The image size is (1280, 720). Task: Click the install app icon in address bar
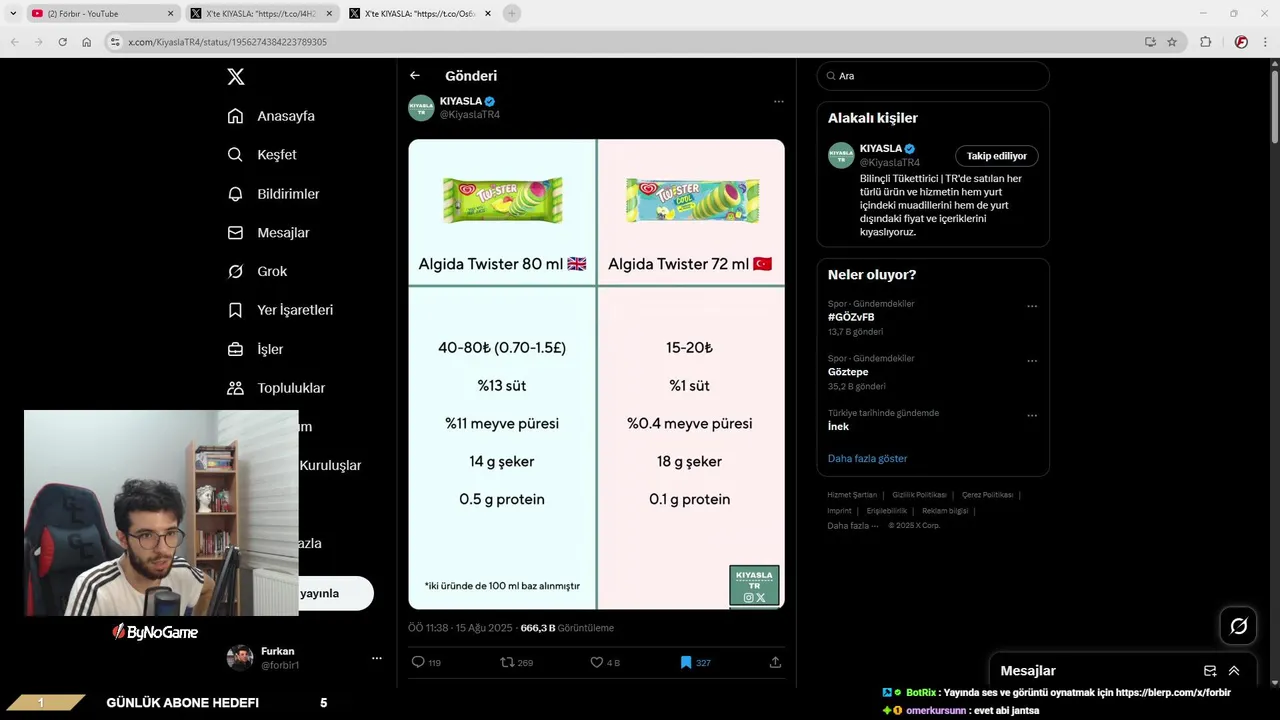(1150, 42)
